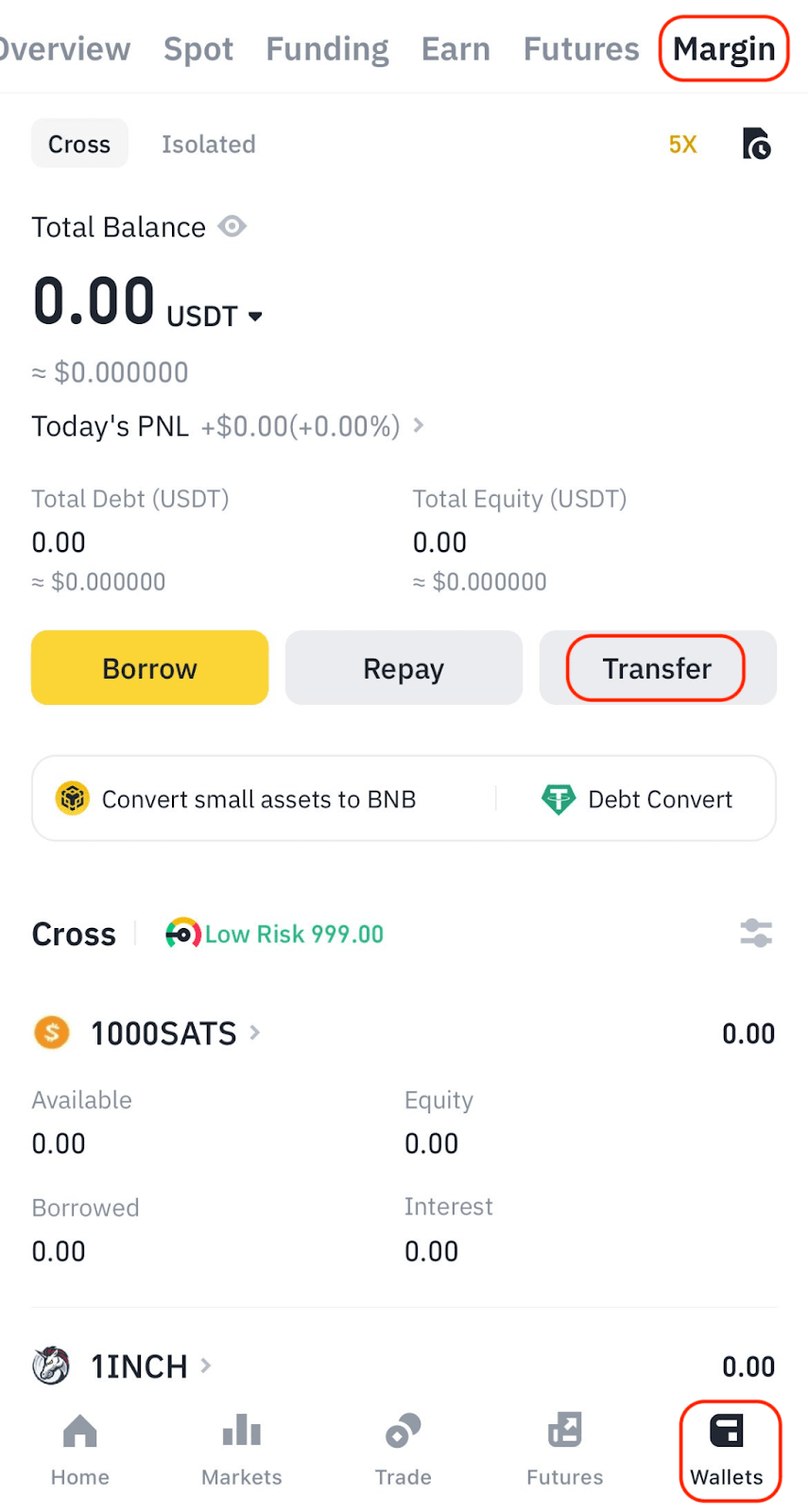The height and width of the screenshot is (1512, 808).
Task: Expand the 1INCH asset details
Action: pyautogui.click(x=151, y=1366)
